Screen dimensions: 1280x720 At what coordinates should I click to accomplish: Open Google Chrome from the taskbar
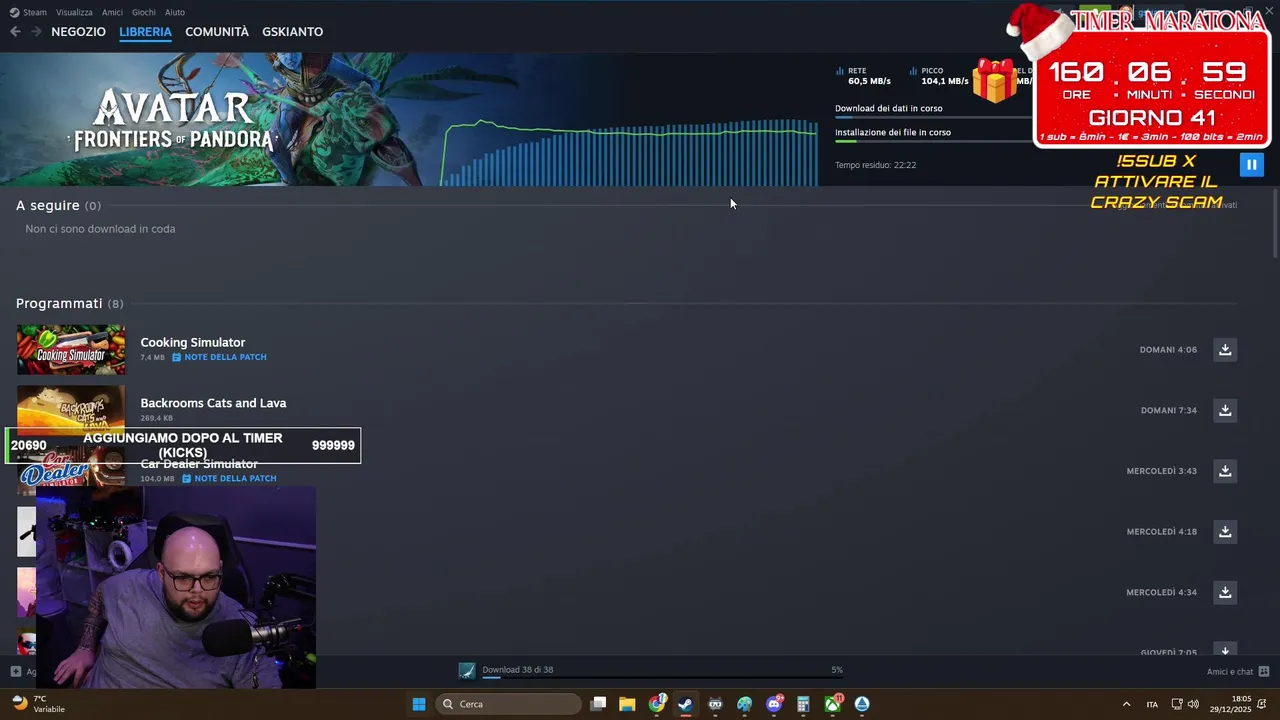tap(657, 704)
